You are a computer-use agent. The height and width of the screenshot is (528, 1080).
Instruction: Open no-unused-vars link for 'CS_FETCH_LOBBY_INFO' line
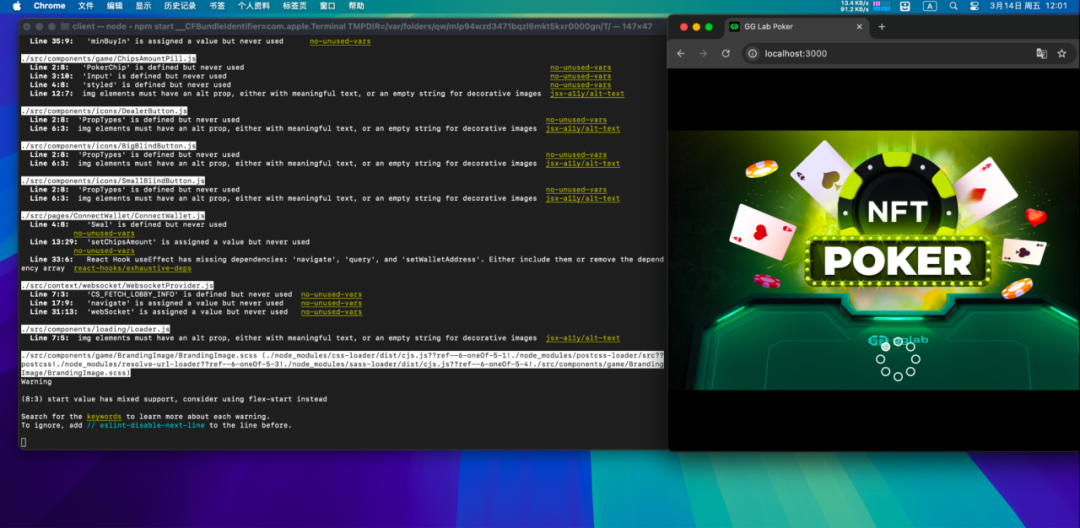tap(331, 295)
